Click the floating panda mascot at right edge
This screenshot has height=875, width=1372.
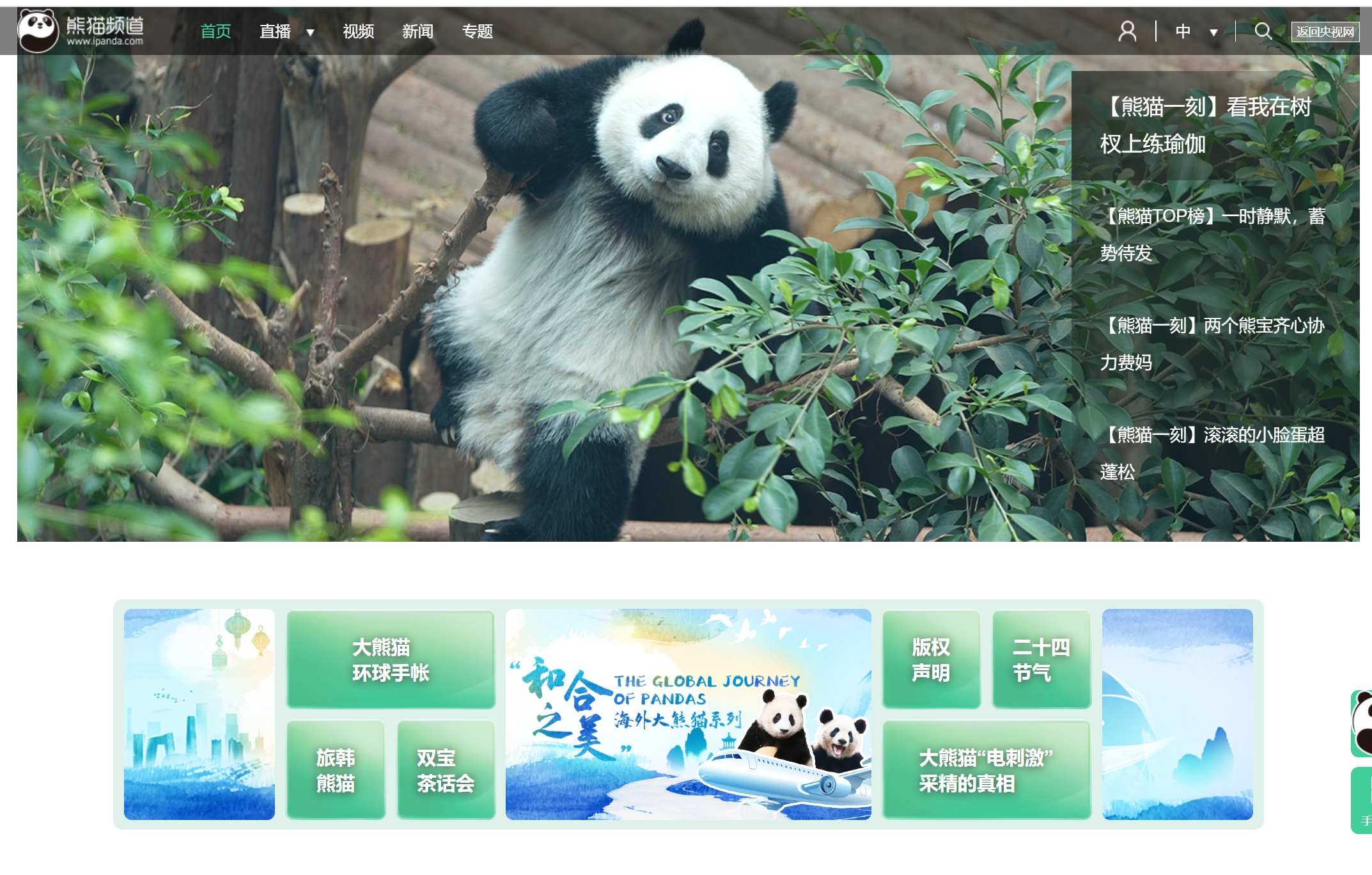(x=1362, y=723)
